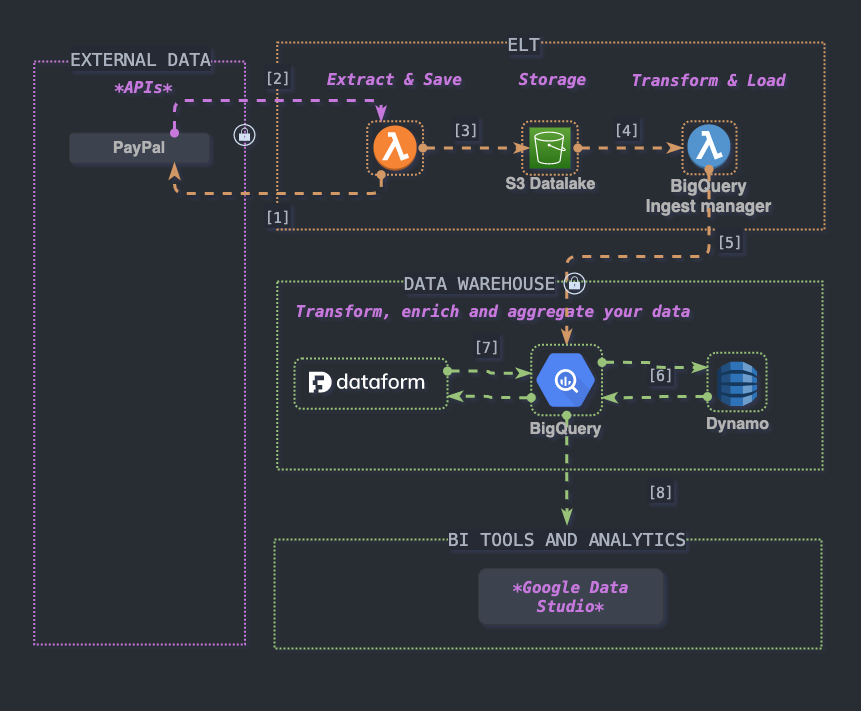861x711 pixels.
Task: Select the EXTERNAL DATA group title
Action: [x=141, y=60]
